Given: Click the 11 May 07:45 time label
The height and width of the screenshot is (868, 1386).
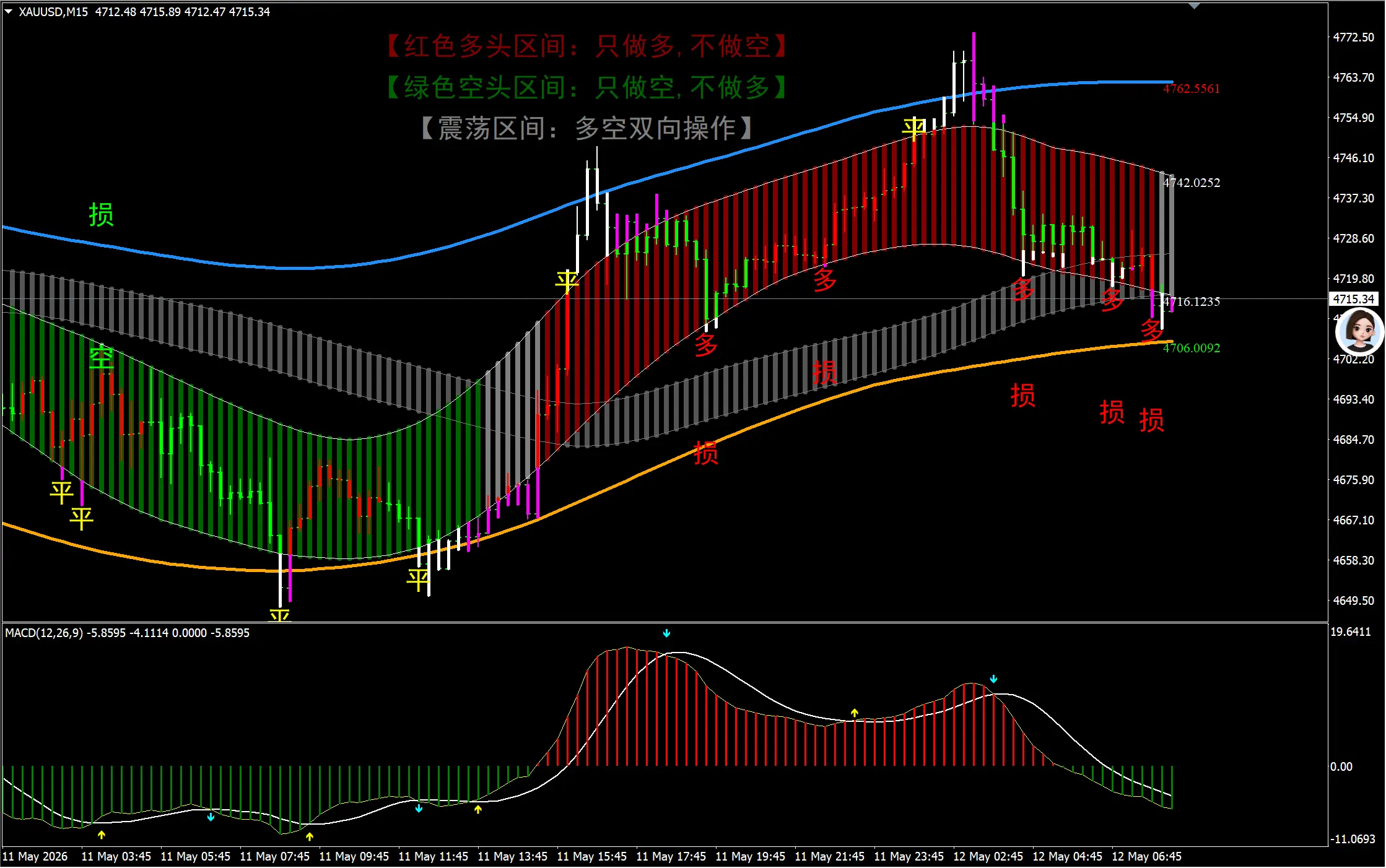Looking at the screenshot, I should 275,856.
